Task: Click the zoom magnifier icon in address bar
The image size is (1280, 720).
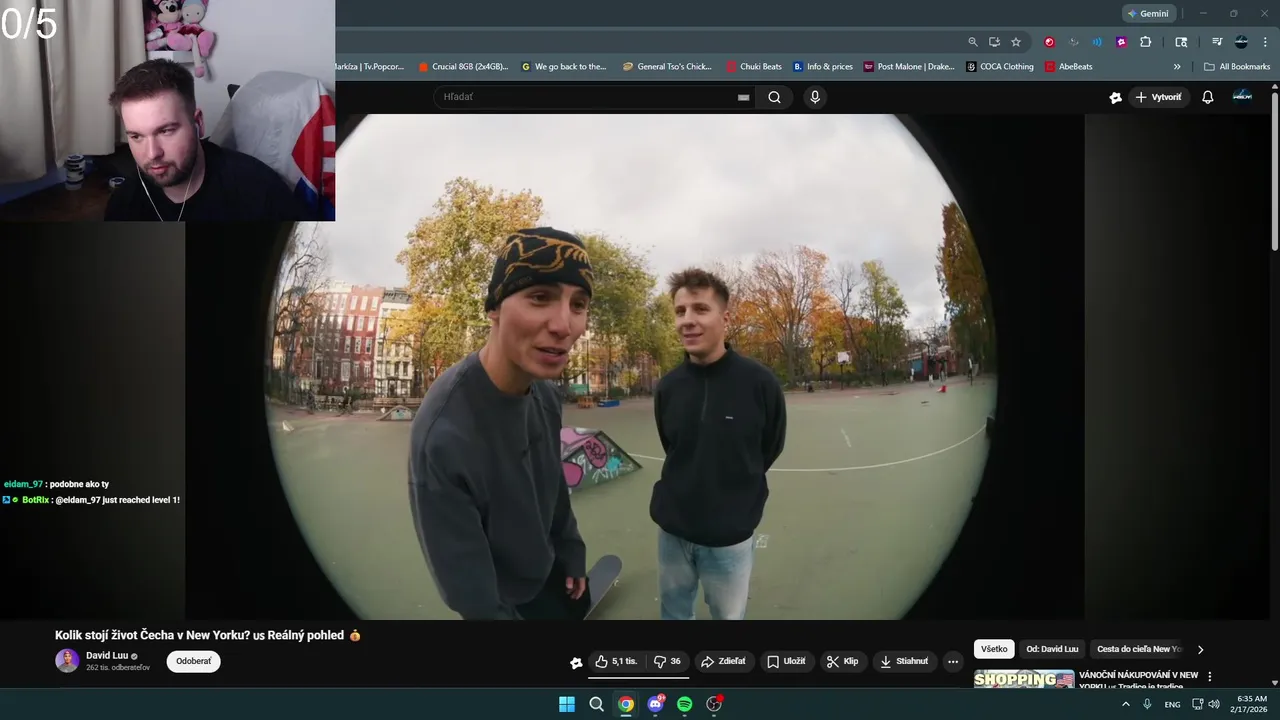Action: (x=972, y=42)
